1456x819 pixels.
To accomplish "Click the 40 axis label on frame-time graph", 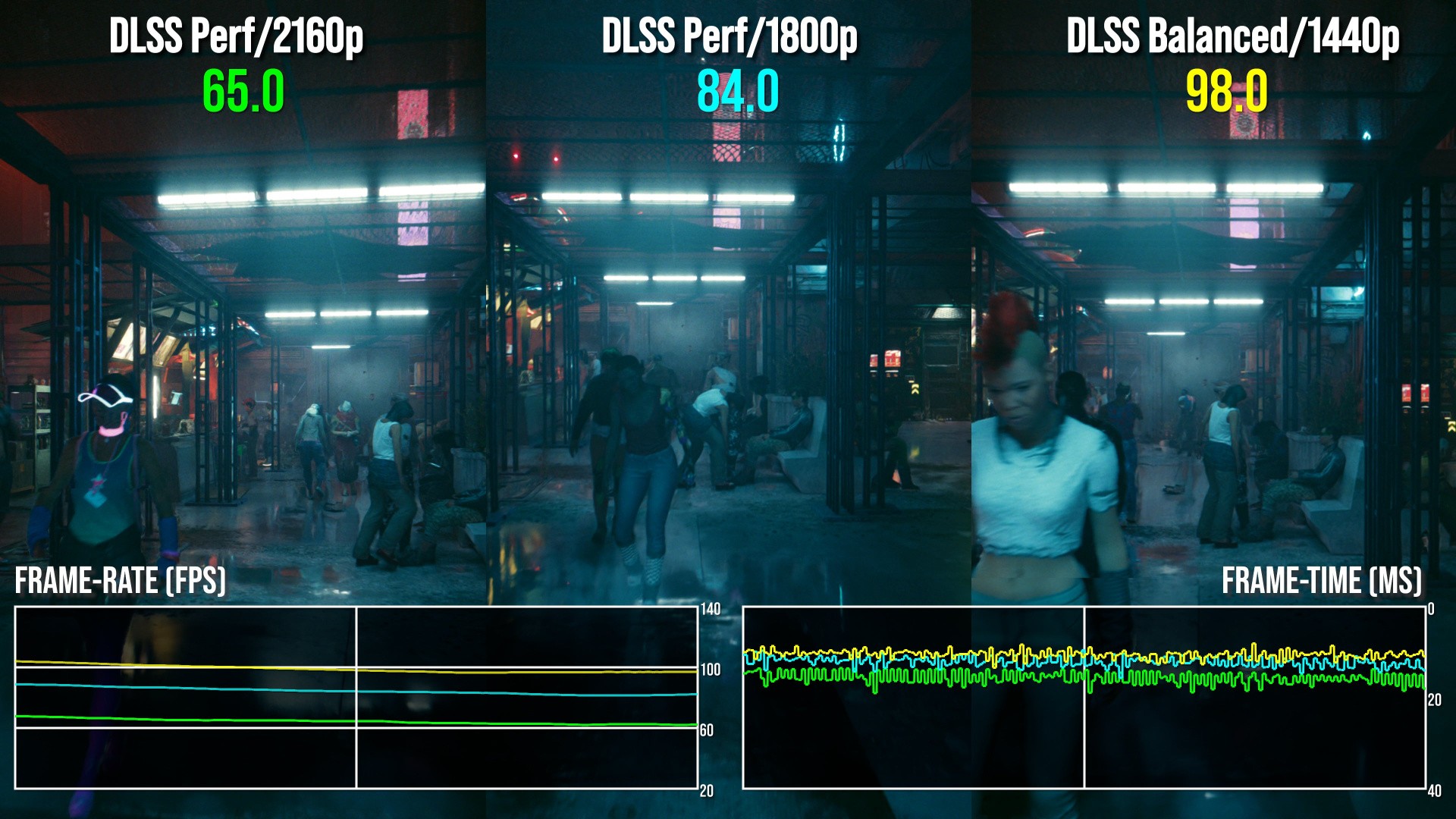I will [1434, 791].
